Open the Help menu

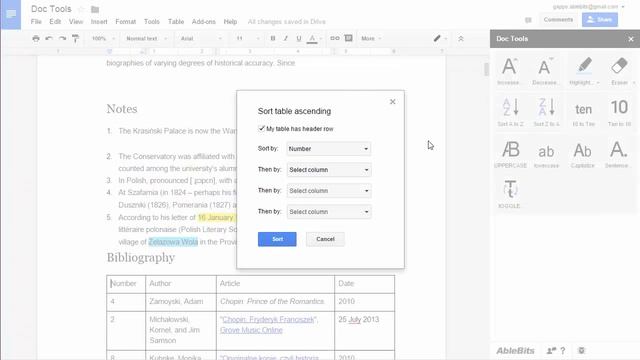[230, 22]
